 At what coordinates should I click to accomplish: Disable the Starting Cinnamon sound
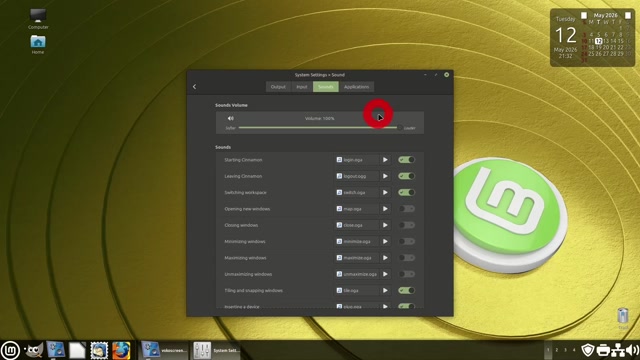pyautogui.click(x=407, y=160)
